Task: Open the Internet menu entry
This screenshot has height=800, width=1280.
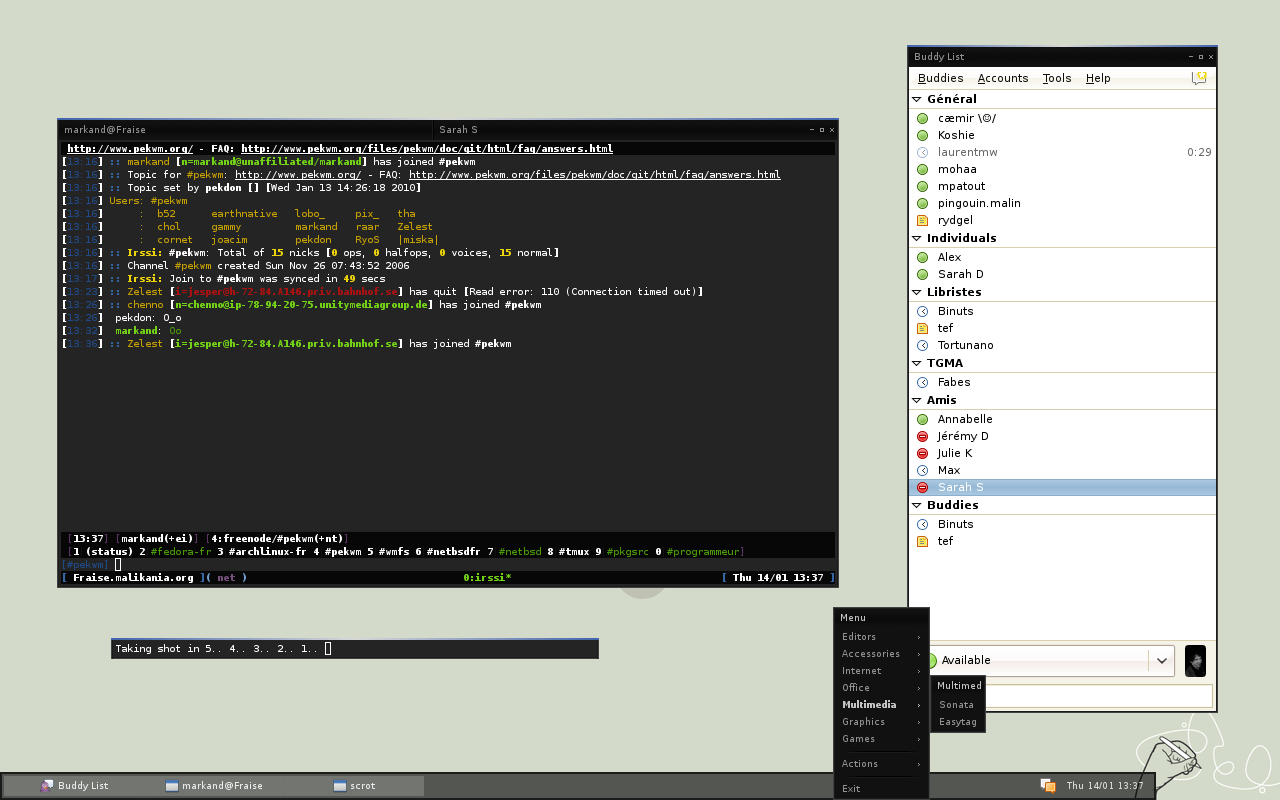Action: pyautogui.click(x=881, y=671)
